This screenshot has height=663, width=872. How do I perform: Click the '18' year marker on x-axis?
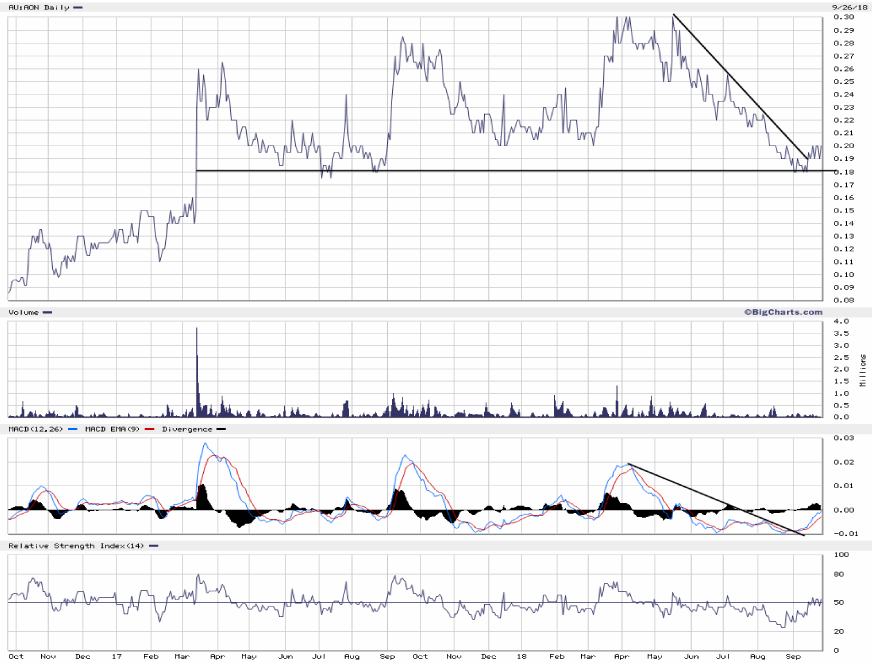coord(524,657)
